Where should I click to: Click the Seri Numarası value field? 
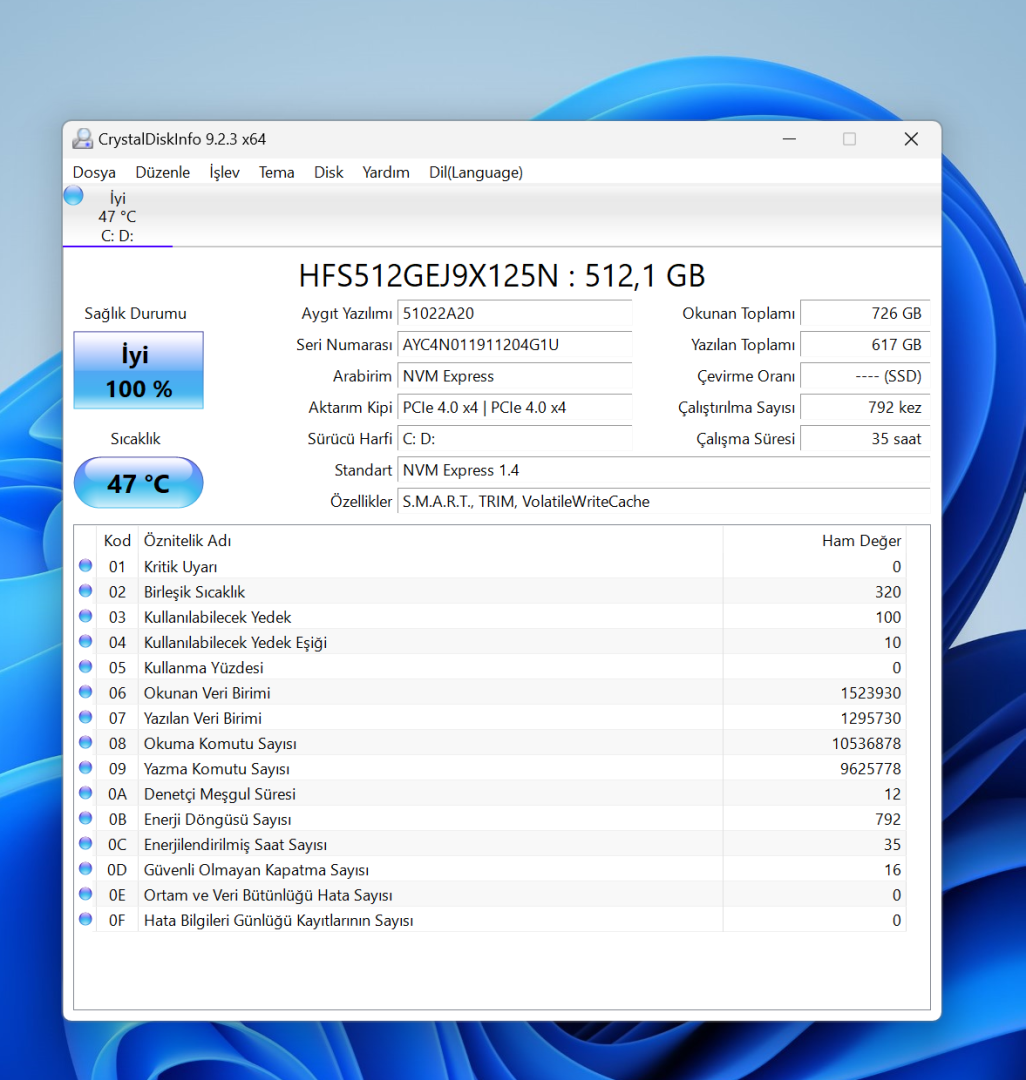pos(514,345)
